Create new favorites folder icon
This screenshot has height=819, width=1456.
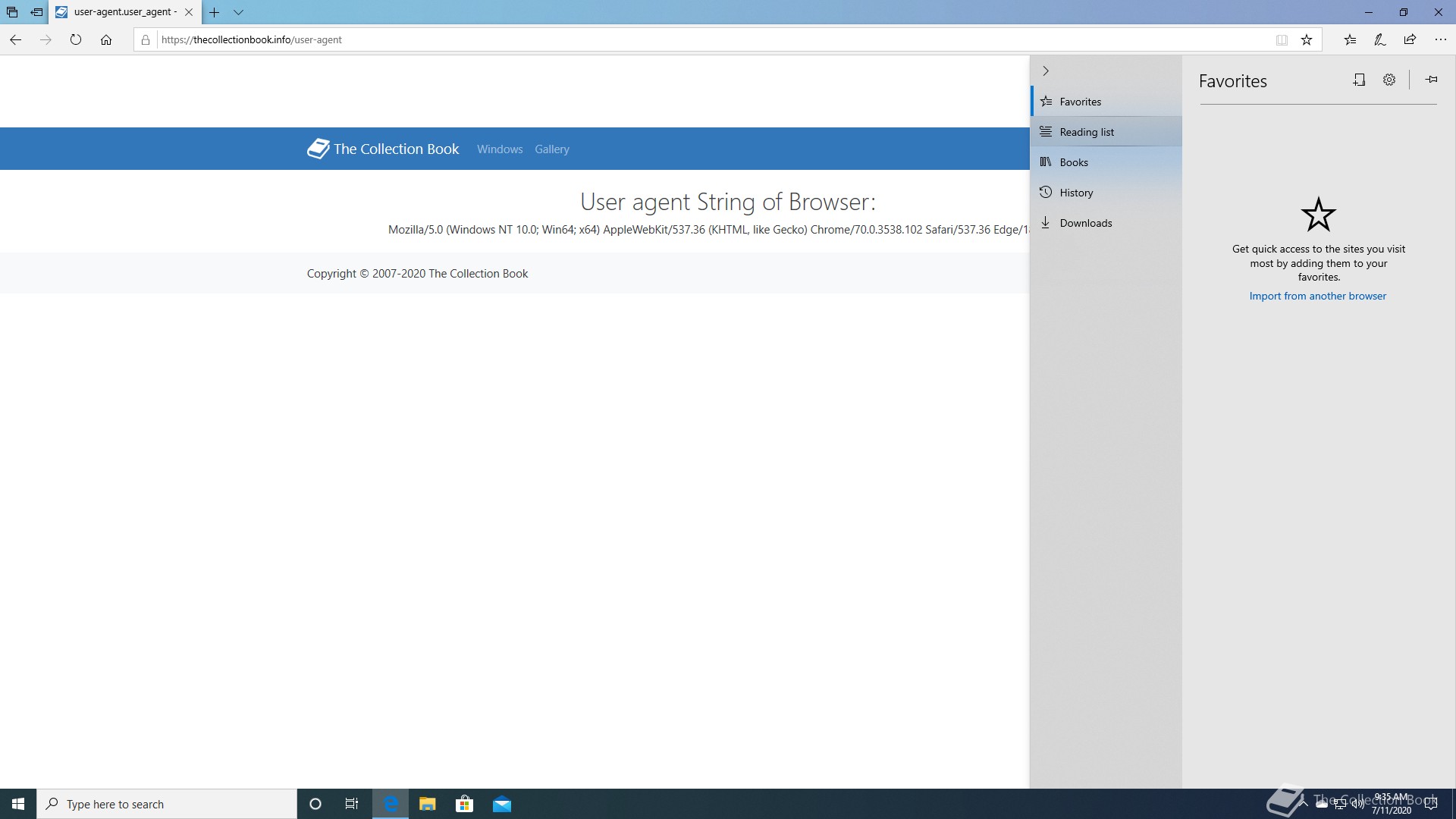pyautogui.click(x=1359, y=80)
